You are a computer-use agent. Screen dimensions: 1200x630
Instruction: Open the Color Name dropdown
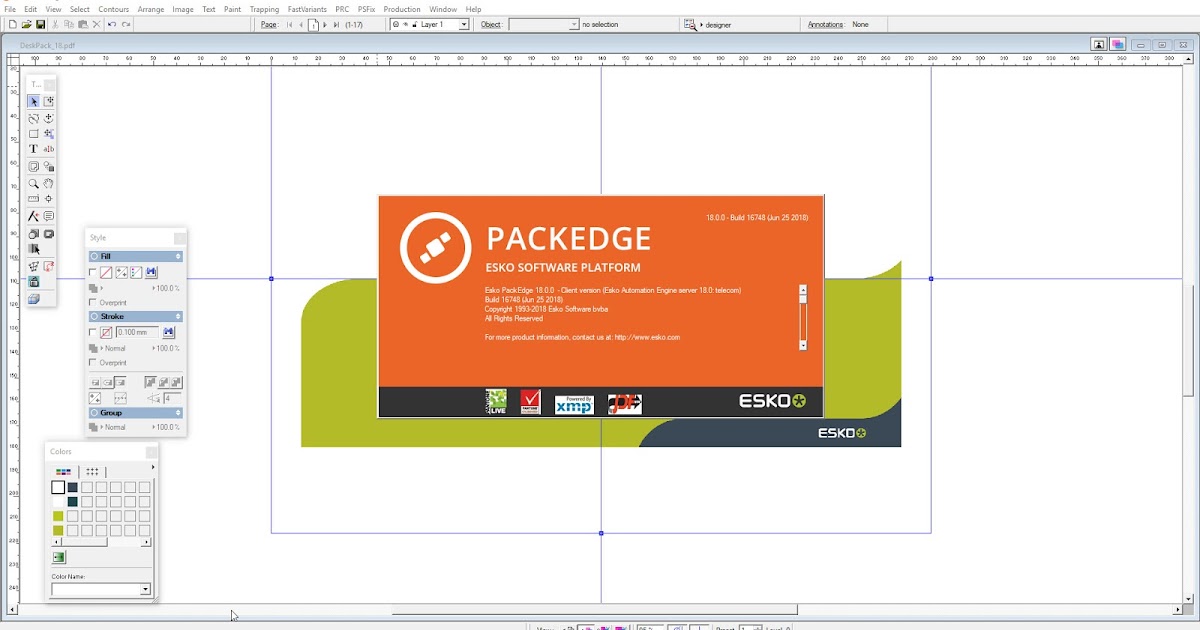point(146,589)
